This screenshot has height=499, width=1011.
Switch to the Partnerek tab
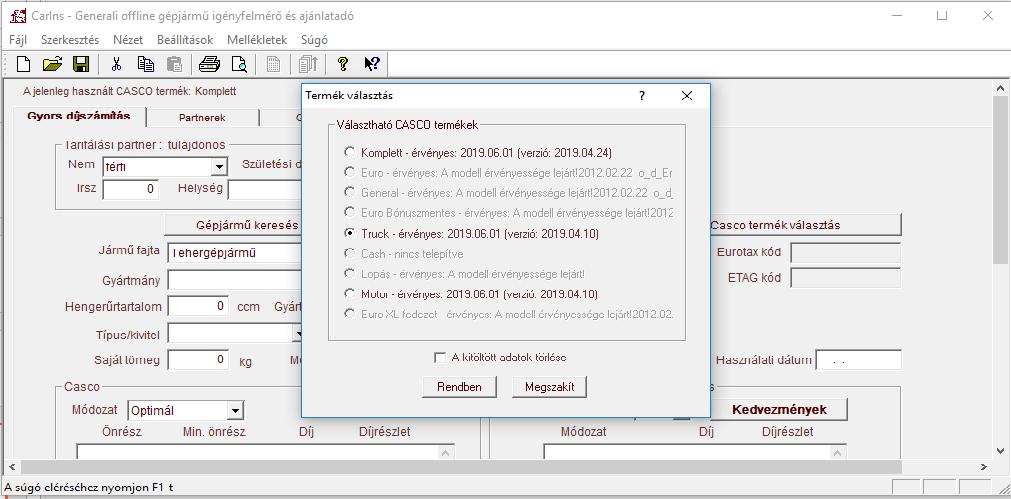[x=202, y=118]
